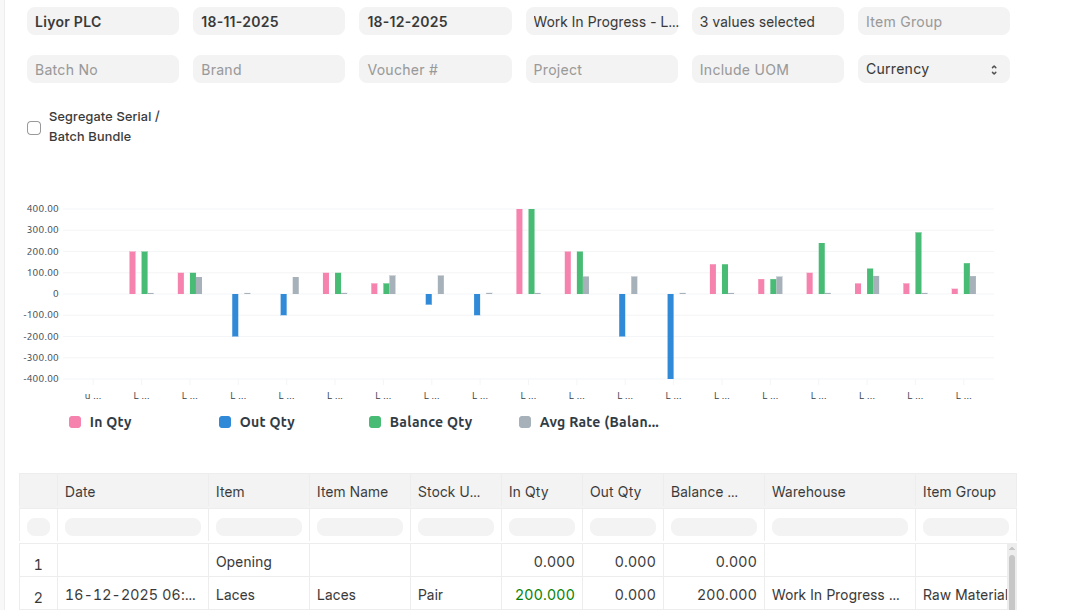This screenshot has height=610, width=1068.
Task: Click the Project filter field
Action: [x=601, y=69]
